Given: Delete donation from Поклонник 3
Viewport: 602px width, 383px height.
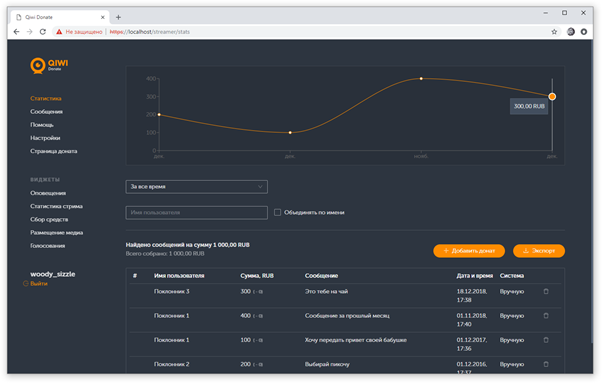Looking at the screenshot, I should tap(546, 292).
